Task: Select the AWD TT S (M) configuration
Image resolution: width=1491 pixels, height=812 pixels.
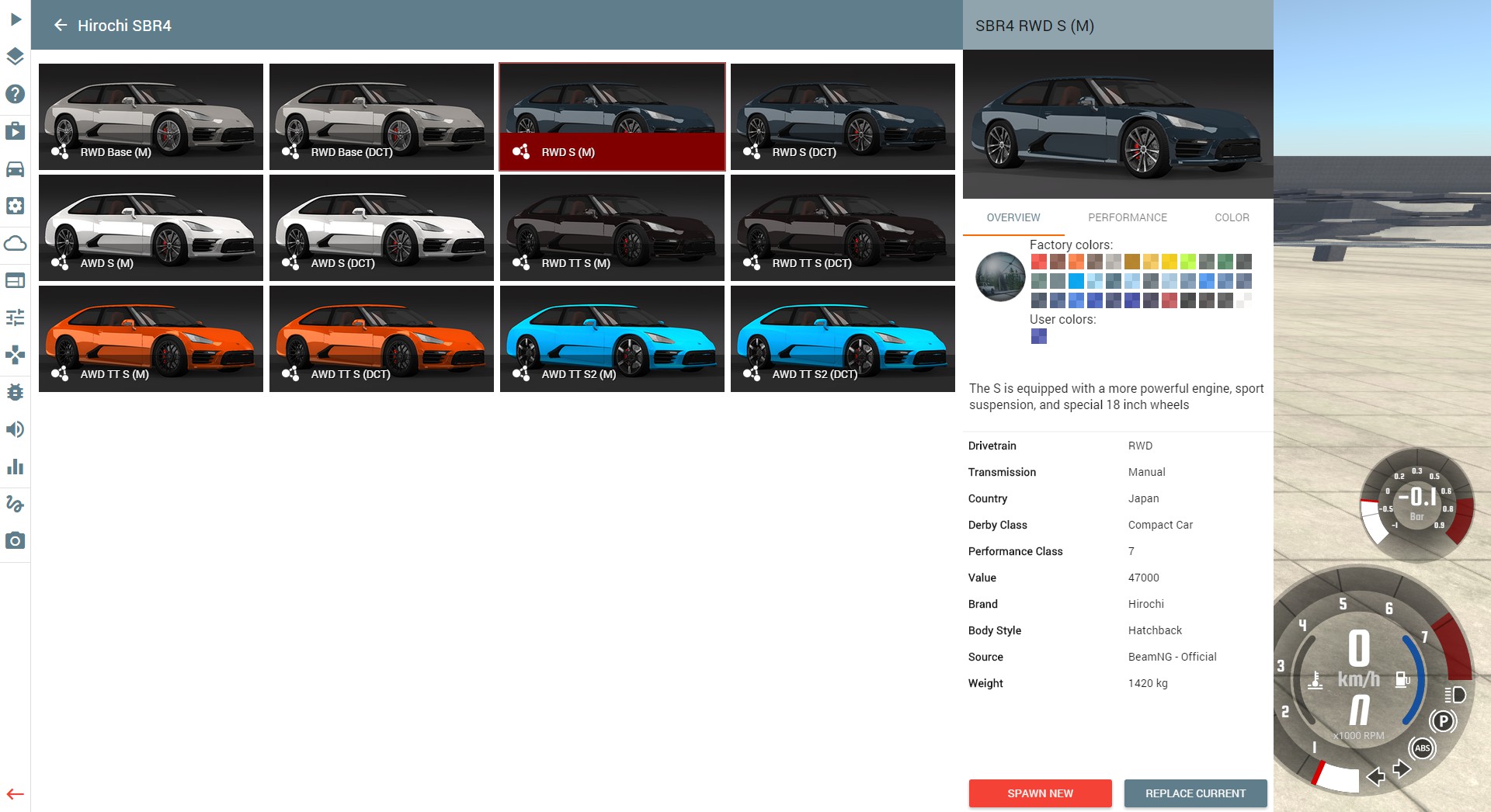Action: pos(151,338)
